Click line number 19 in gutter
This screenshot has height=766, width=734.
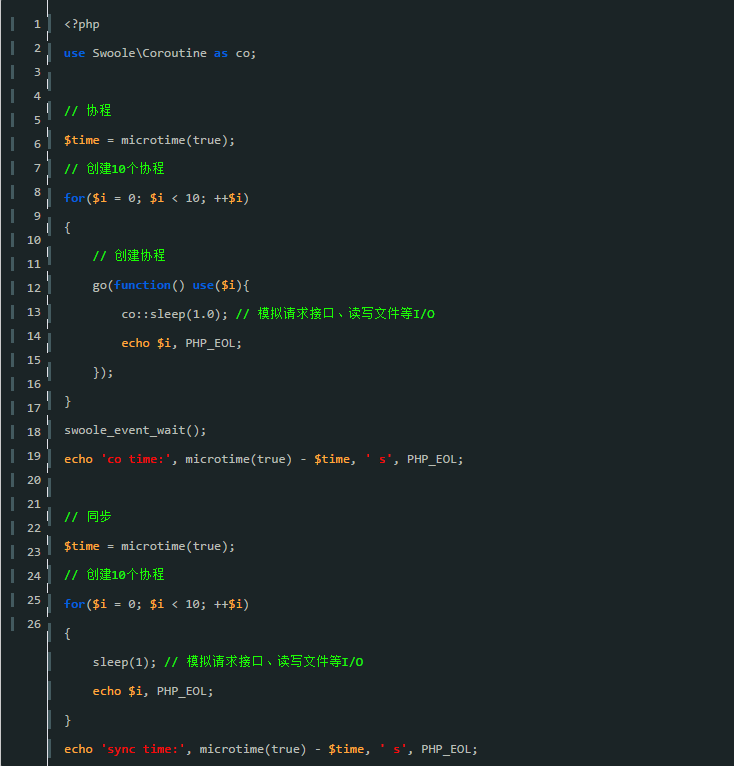(34, 456)
